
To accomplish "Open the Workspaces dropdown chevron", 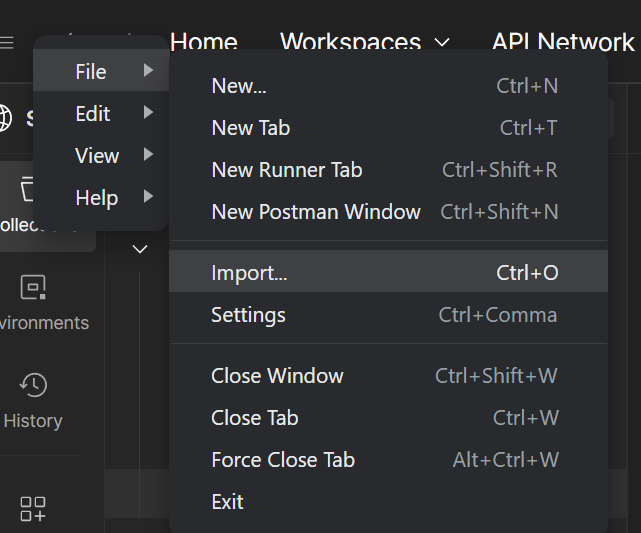I will coord(442,42).
